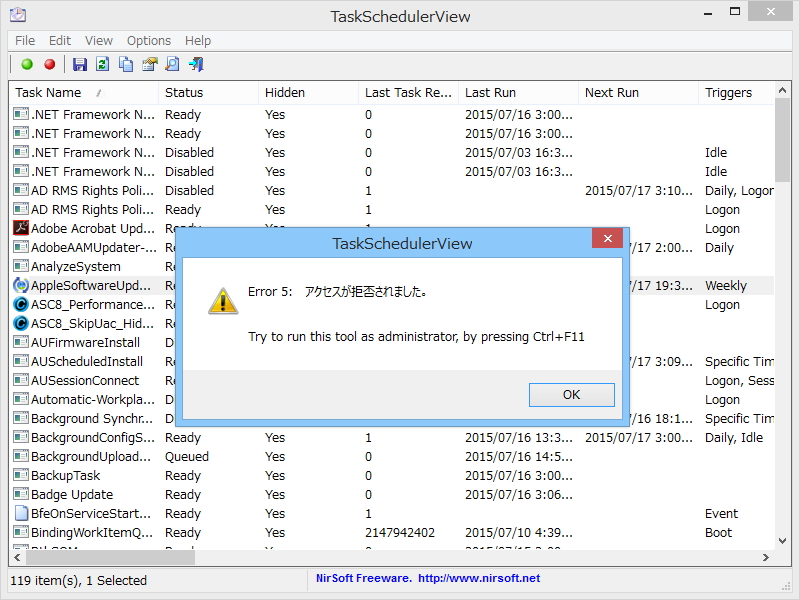Click the 2147942402 result value
The height and width of the screenshot is (600, 800).
pos(399,532)
